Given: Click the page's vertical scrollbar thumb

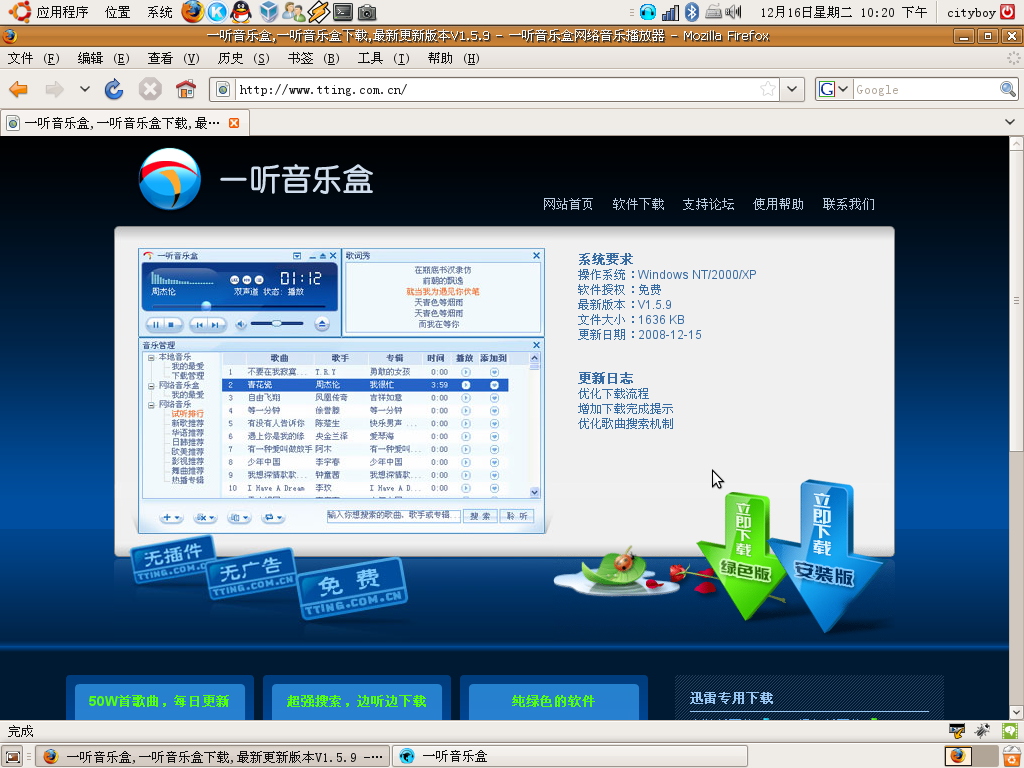Looking at the screenshot, I should [1016, 300].
